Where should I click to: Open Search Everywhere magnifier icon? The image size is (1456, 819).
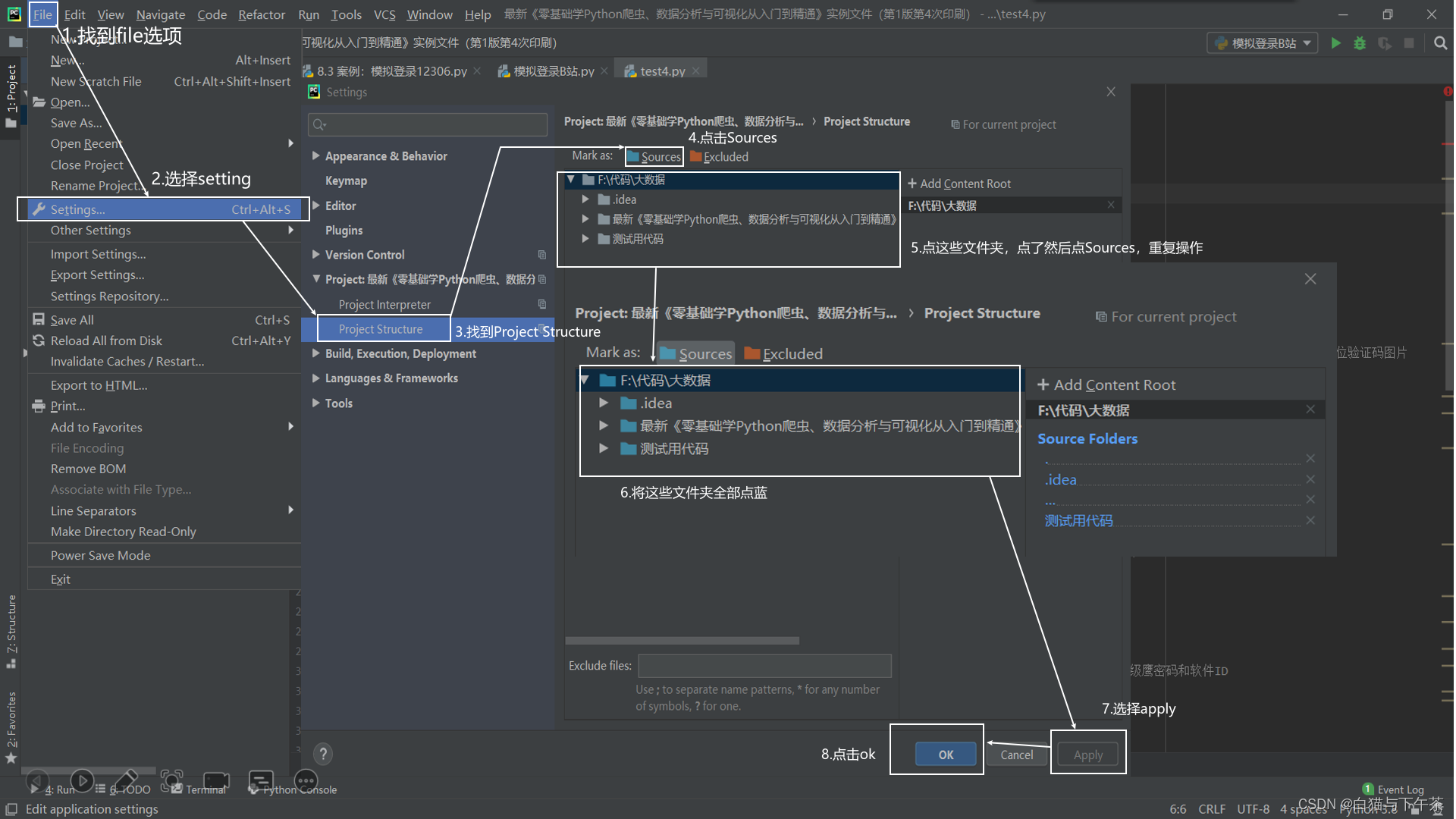1440,43
